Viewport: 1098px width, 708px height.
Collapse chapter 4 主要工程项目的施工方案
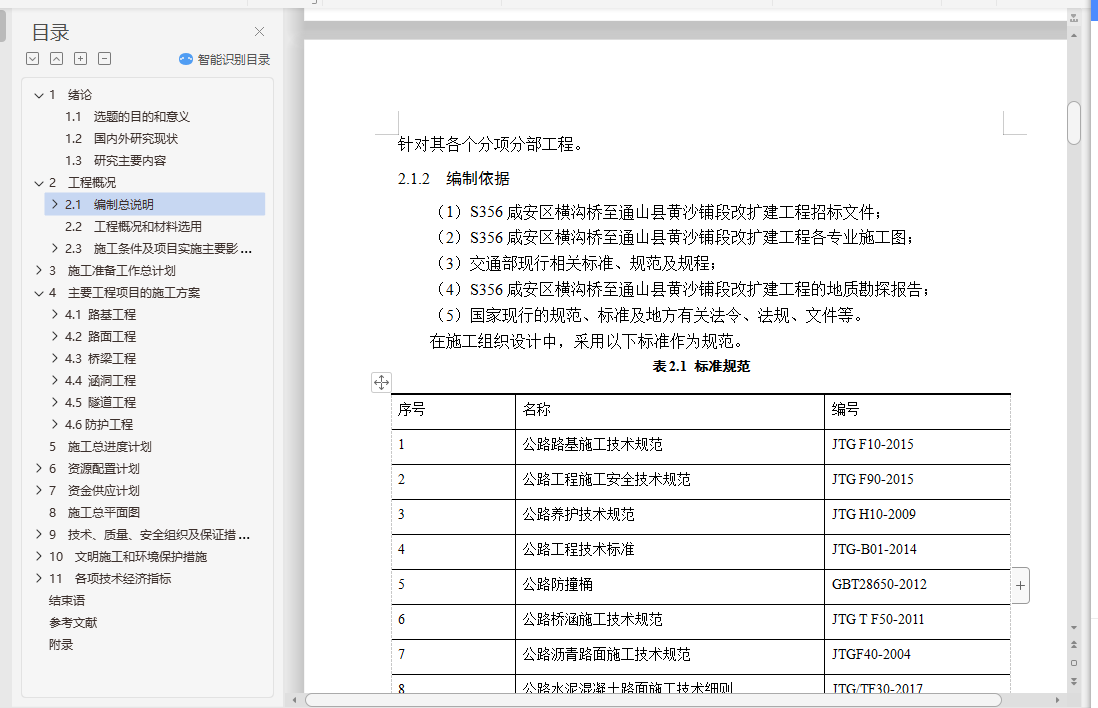[x=39, y=293]
